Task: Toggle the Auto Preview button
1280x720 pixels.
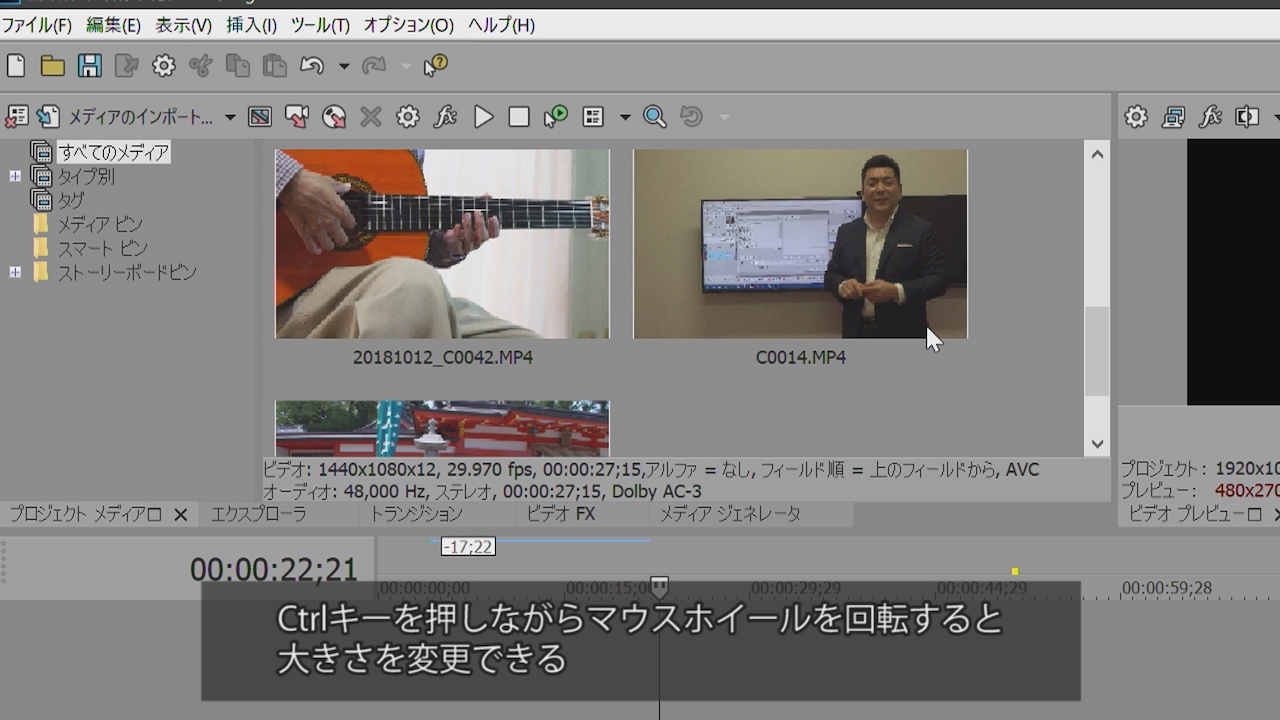Action: tap(555, 117)
